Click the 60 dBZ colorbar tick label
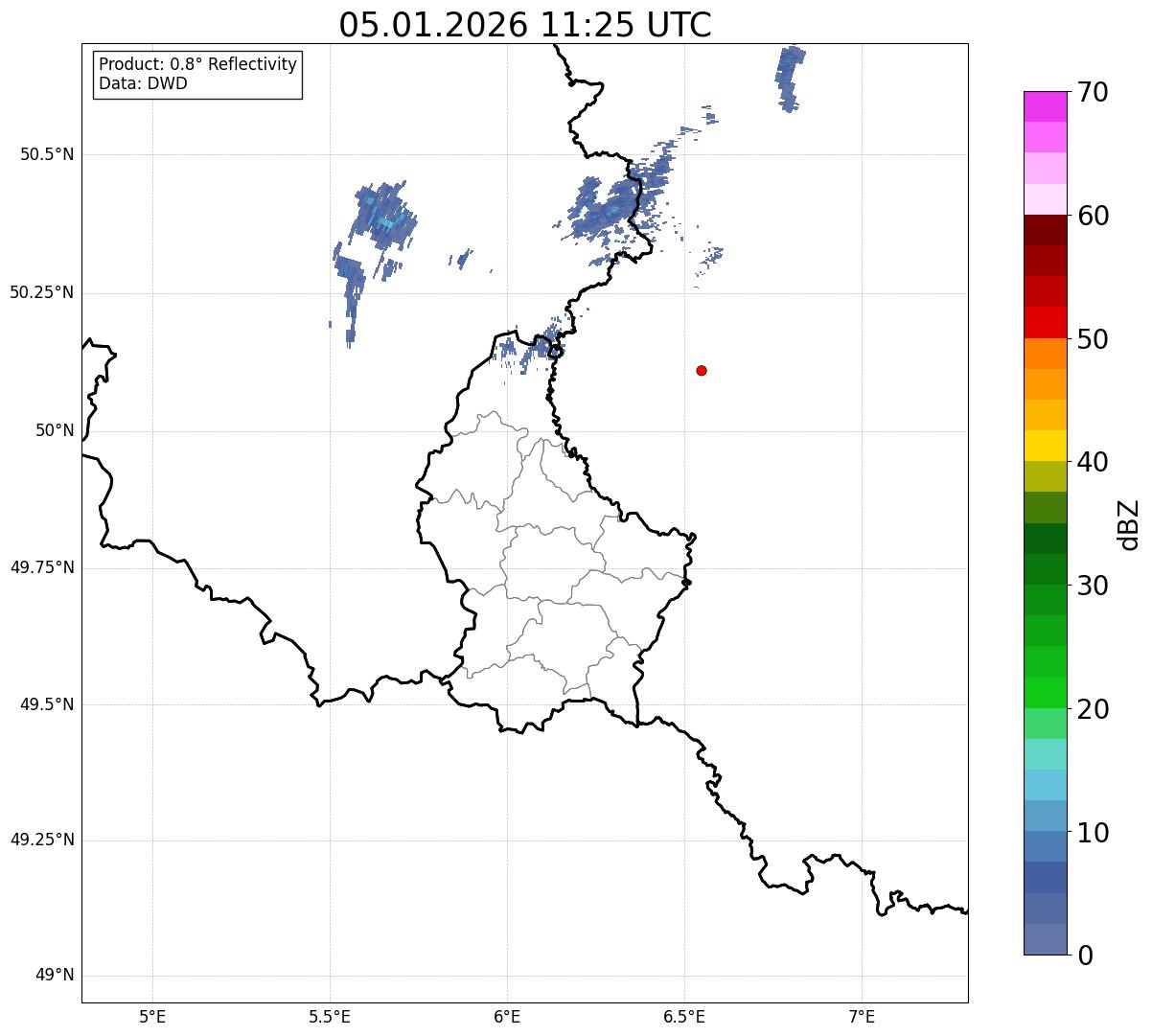1152x1036 pixels. 1094,216
